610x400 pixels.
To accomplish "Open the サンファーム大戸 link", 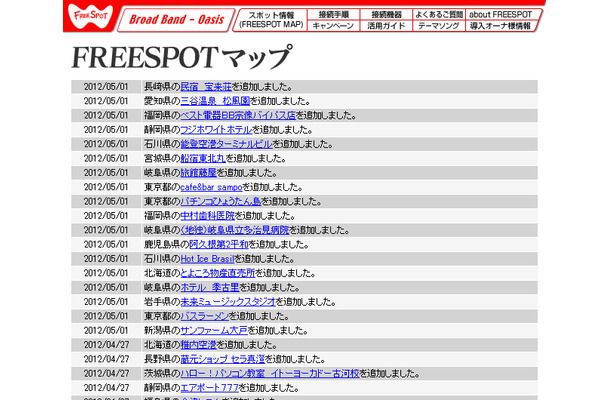I will (214, 331).
